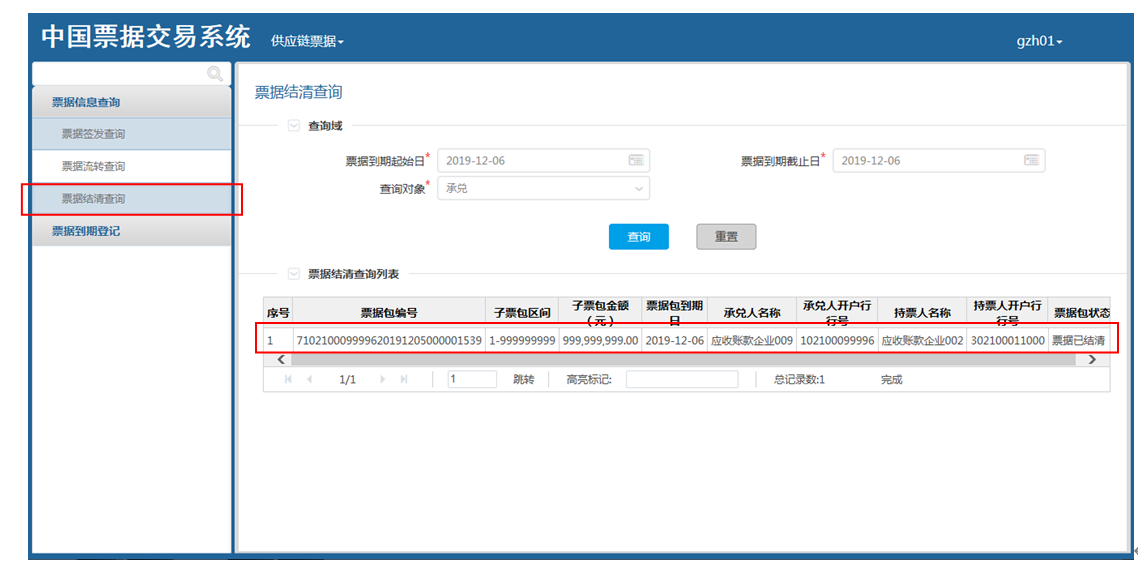This screenshot has height=566, width=1138.
Task: Open the gzh01 user menu
Action: [1039, 42]
